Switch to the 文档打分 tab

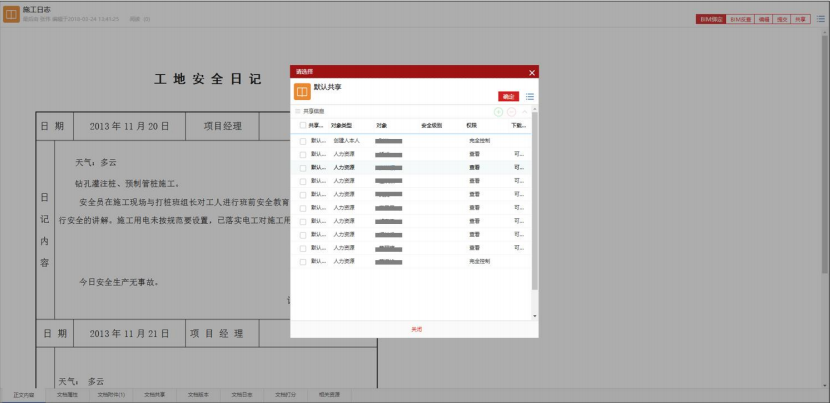285,395
